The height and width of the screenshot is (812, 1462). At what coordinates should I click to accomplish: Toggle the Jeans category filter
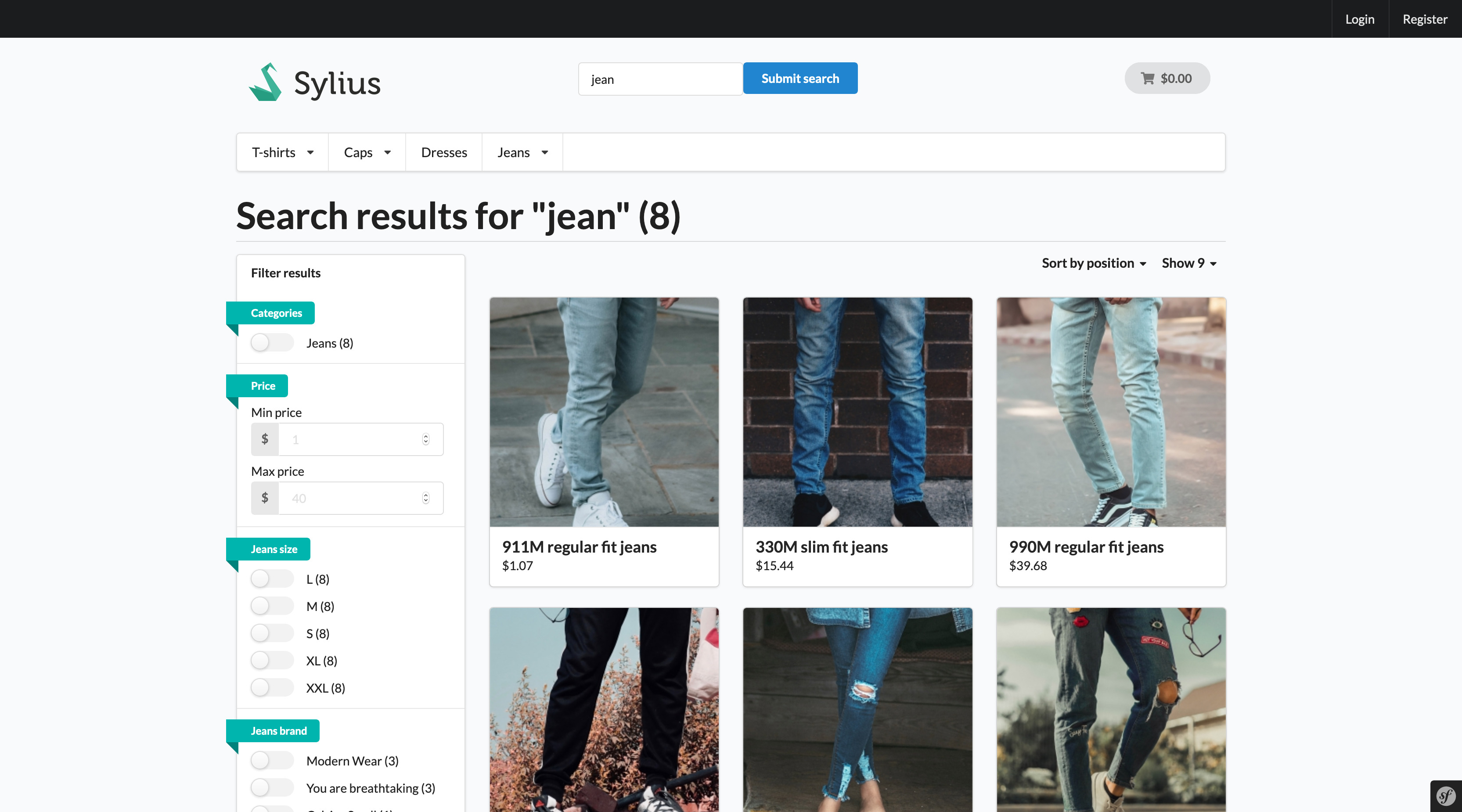[x=272, y=343]
